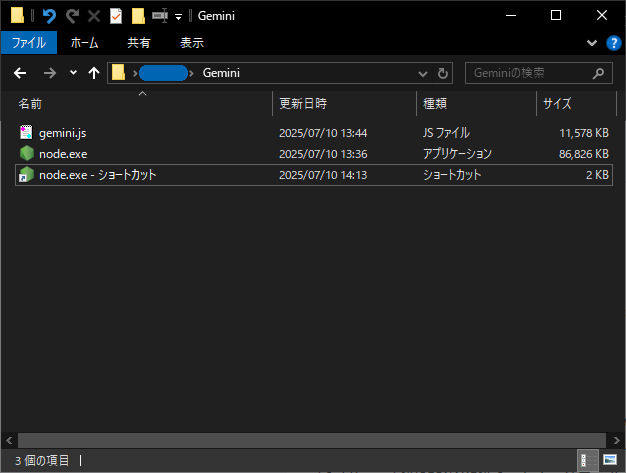The height and width of the screenshot is (473, 626).
Task: Select the gemini.js file
Action: [314, 133]
